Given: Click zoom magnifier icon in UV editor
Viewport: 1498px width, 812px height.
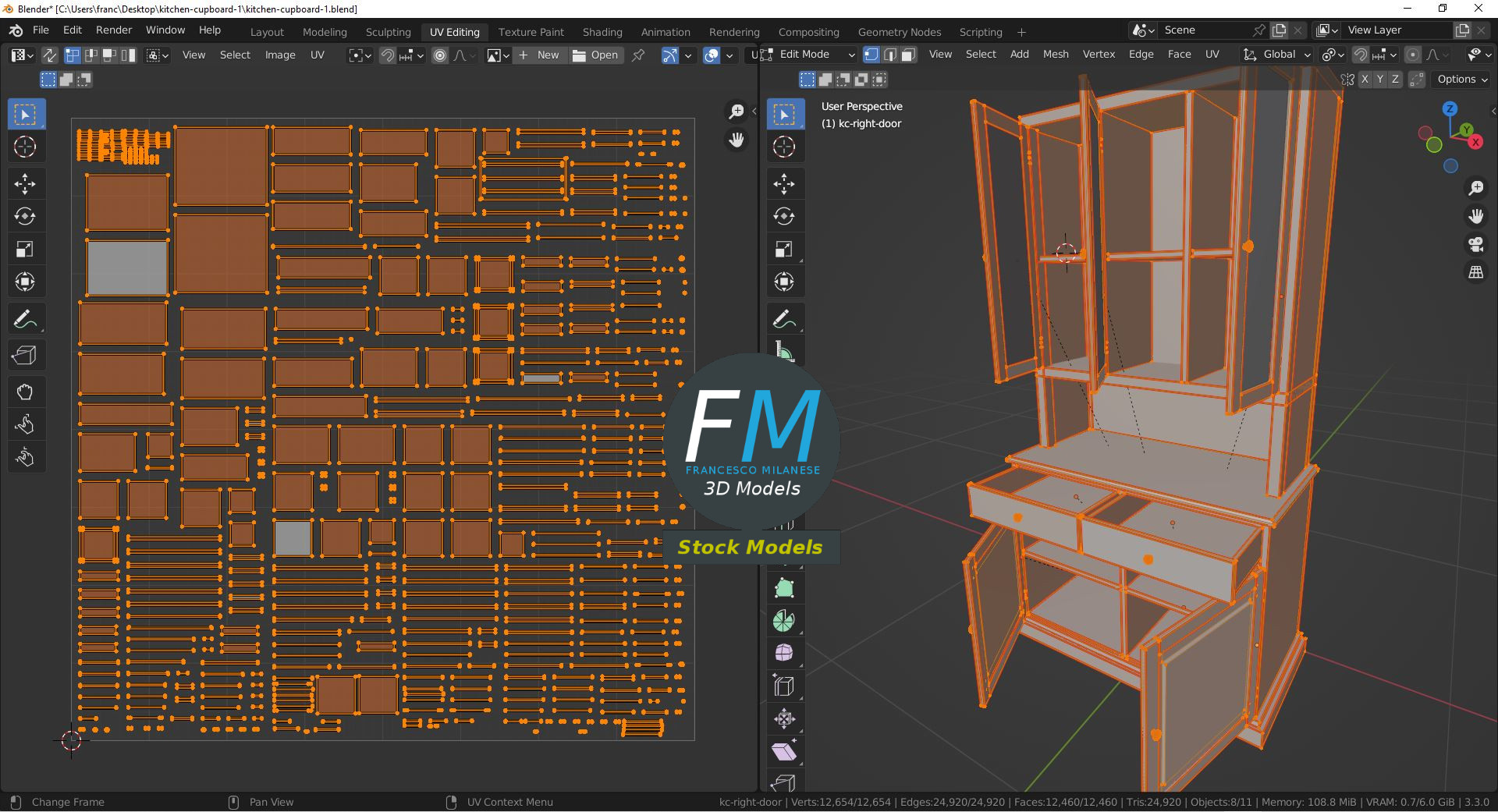Looking at the screenshot, I should coord(736,112).
